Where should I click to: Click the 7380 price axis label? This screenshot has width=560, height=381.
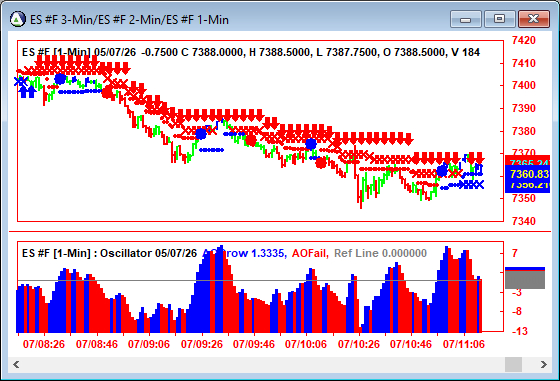click(x=524, y=131)
